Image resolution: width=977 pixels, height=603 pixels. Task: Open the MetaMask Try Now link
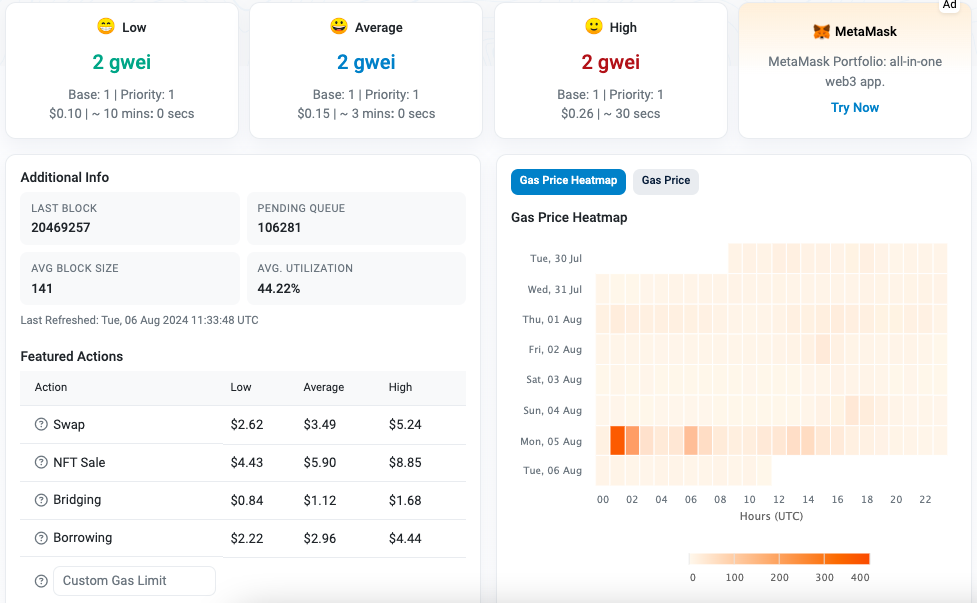855,108
